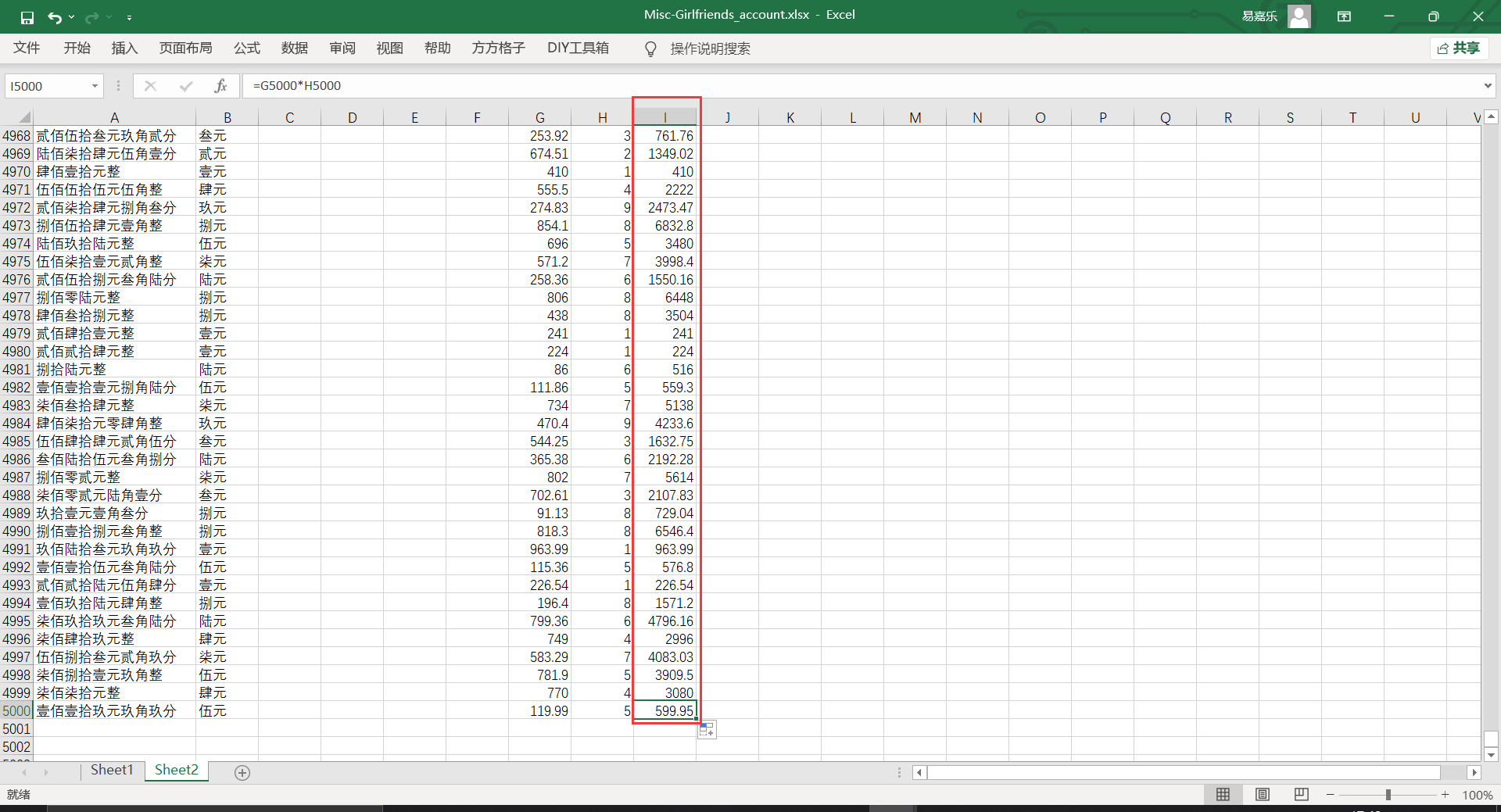Select column G header
The image size is (1501, 812).
point(539,117)
